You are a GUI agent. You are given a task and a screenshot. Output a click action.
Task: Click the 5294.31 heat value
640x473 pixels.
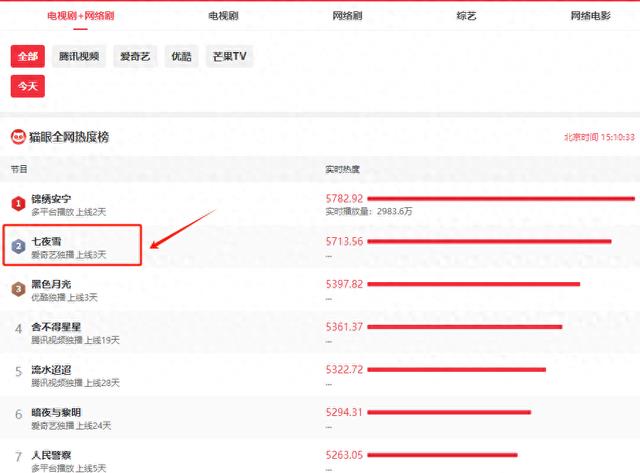click(344, 412)
